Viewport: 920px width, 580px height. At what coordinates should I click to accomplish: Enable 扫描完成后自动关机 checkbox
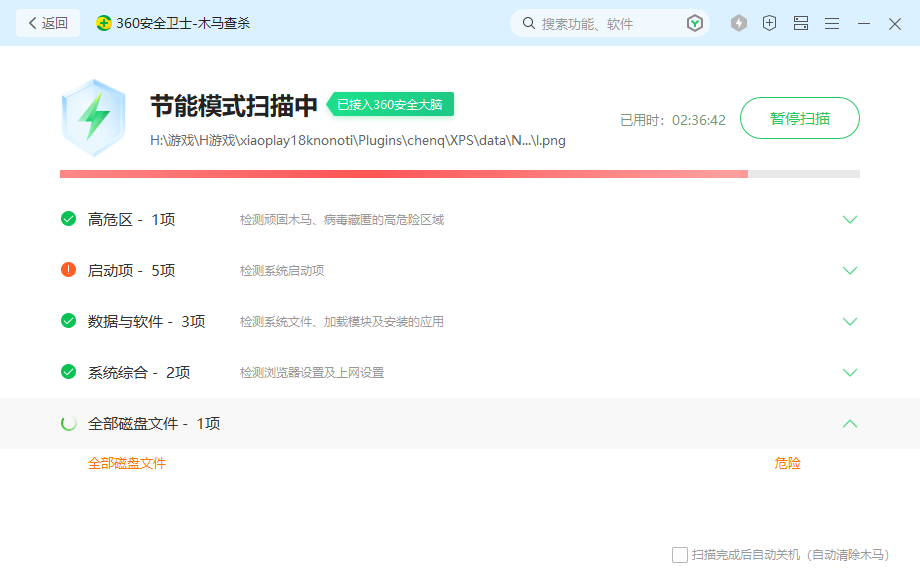coord(680,555)
